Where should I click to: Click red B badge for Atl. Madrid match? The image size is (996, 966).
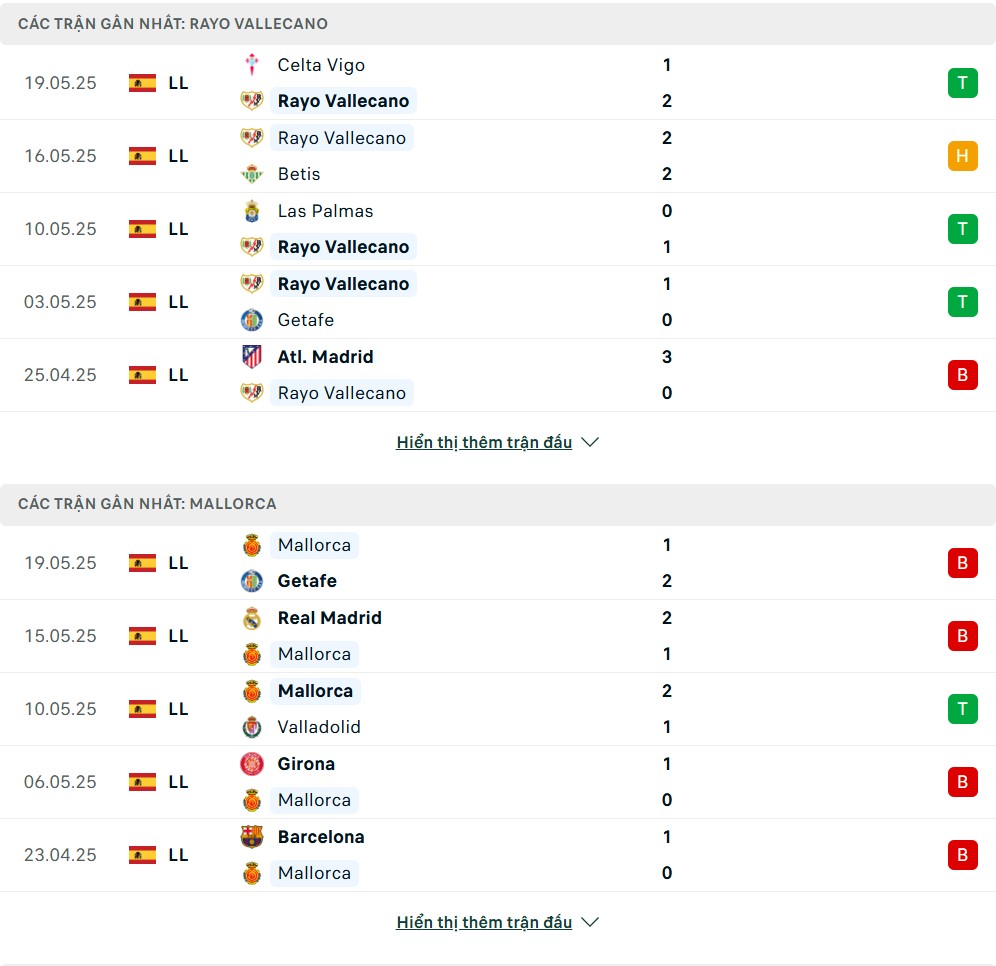click(962, 375)
